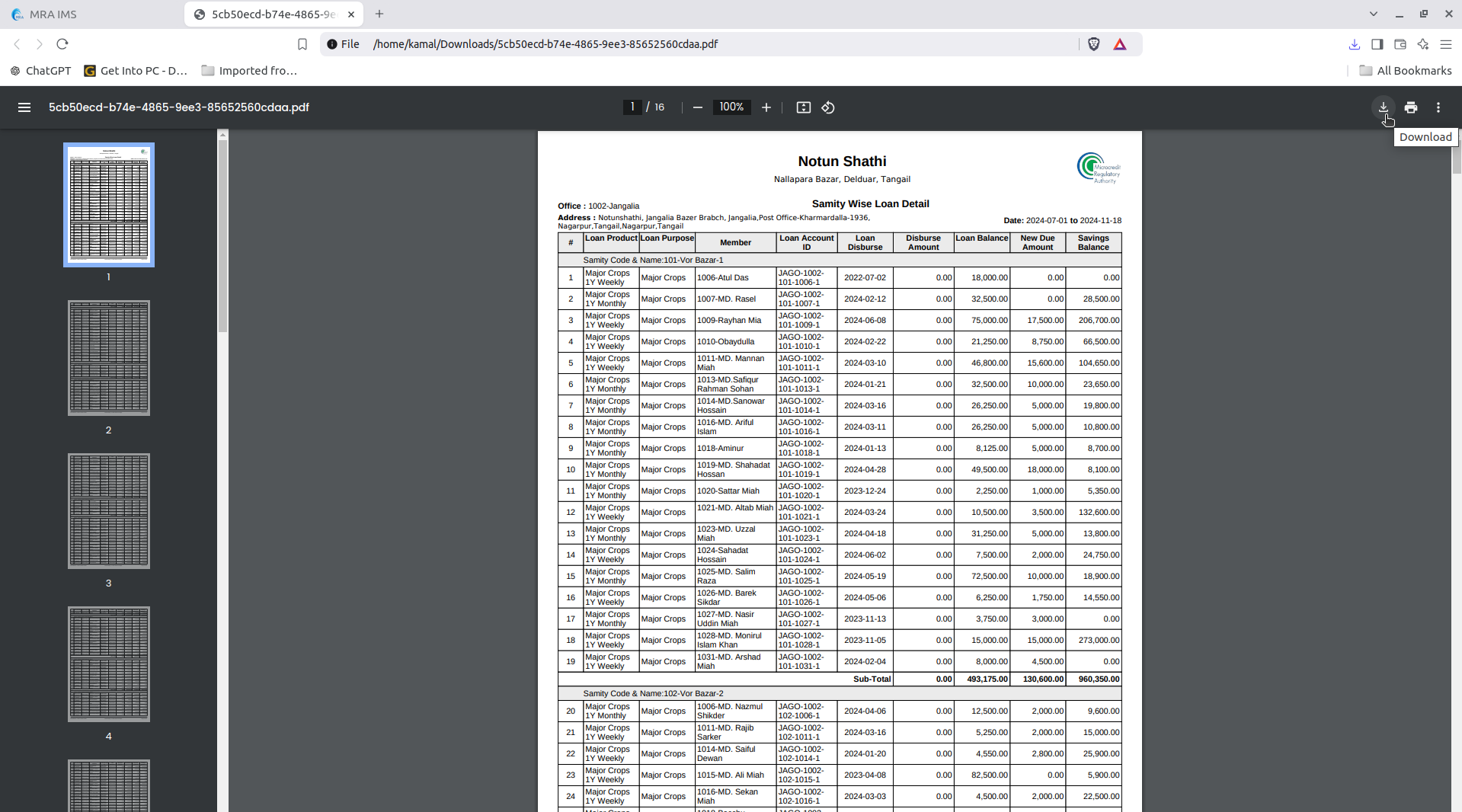1462x812 pixels.
Task: Click savings balance 273,000.00 cell
Action: pos(1094,641)
